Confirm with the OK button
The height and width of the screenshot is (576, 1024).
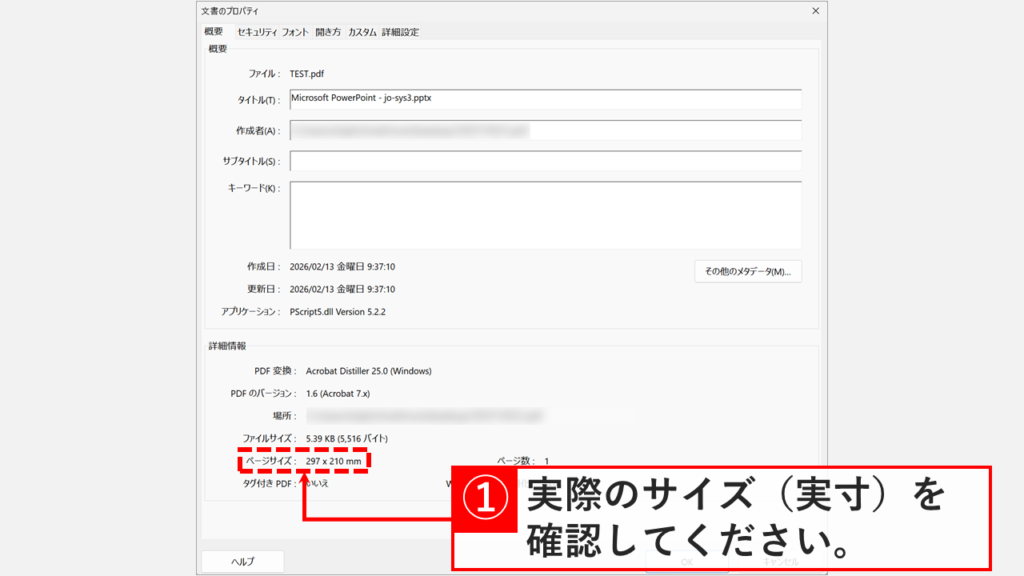[688, 561]
